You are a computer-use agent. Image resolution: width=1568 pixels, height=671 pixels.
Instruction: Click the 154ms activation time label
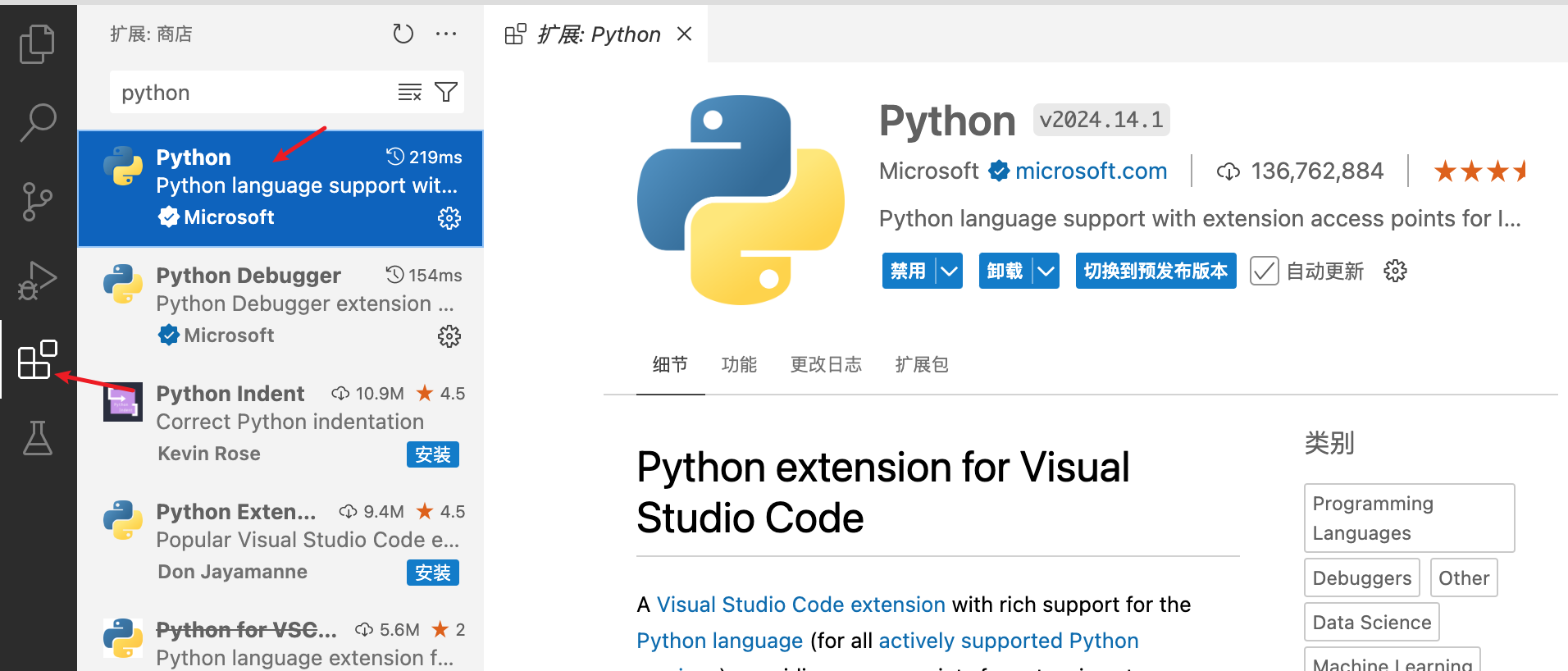click(435, 275)
